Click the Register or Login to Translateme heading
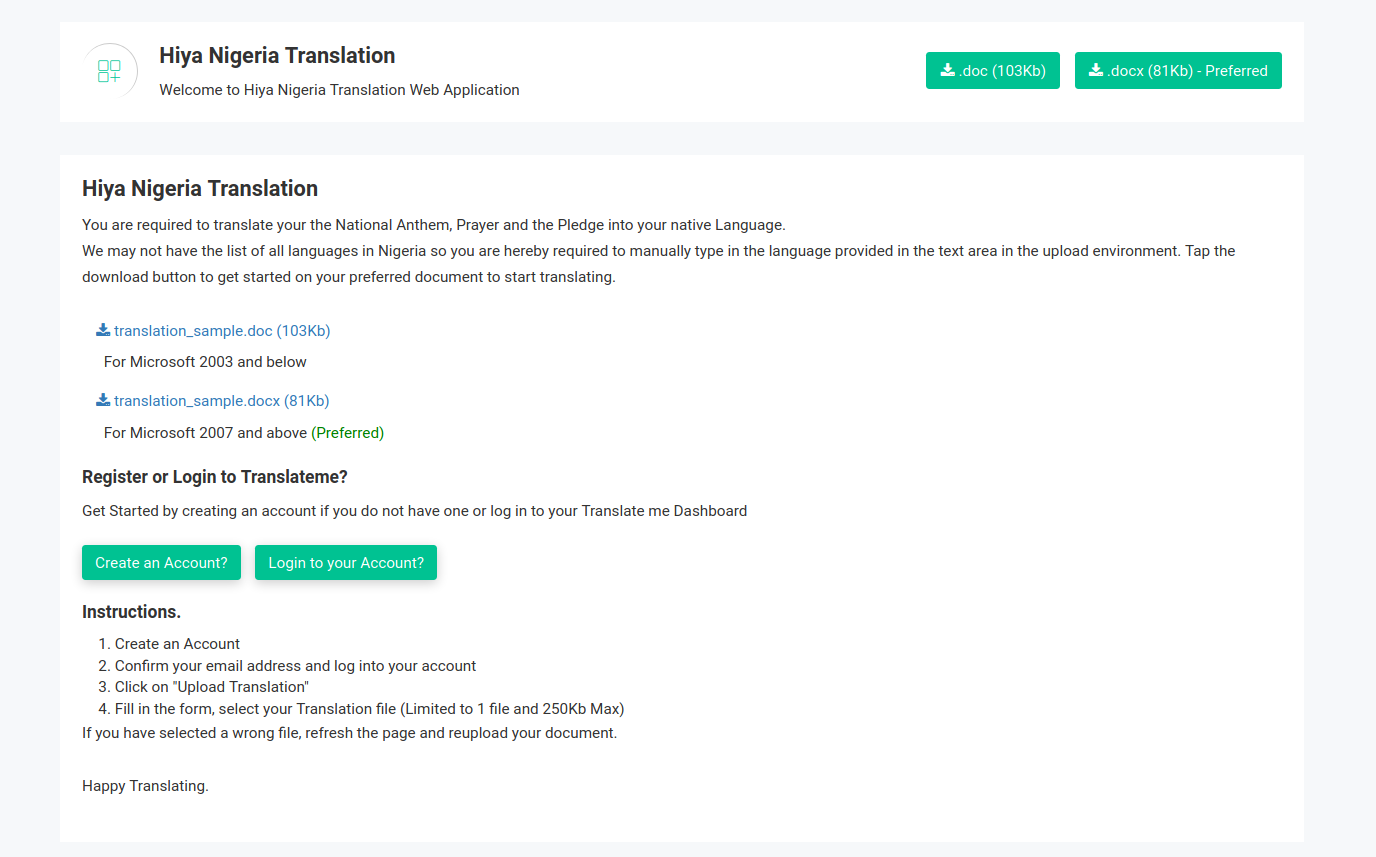Image resolution: width=1376 pixels, height=857 pixels. click(214, 476)
